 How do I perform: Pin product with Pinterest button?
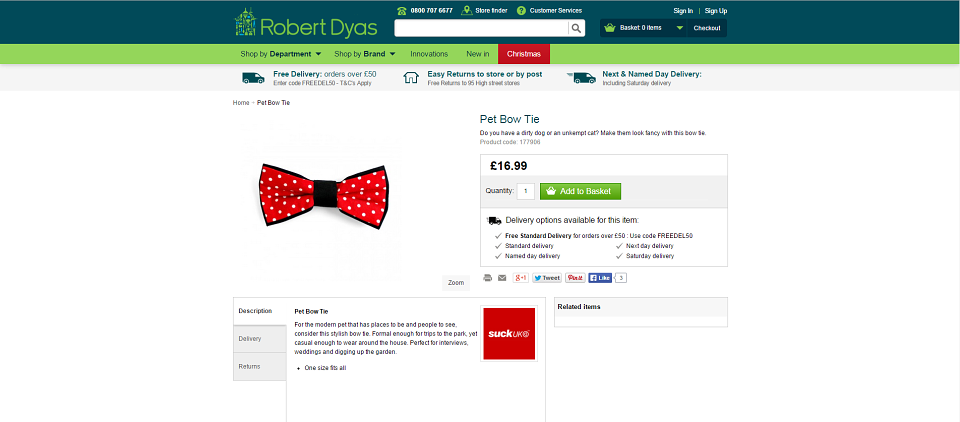click(576, 278)
